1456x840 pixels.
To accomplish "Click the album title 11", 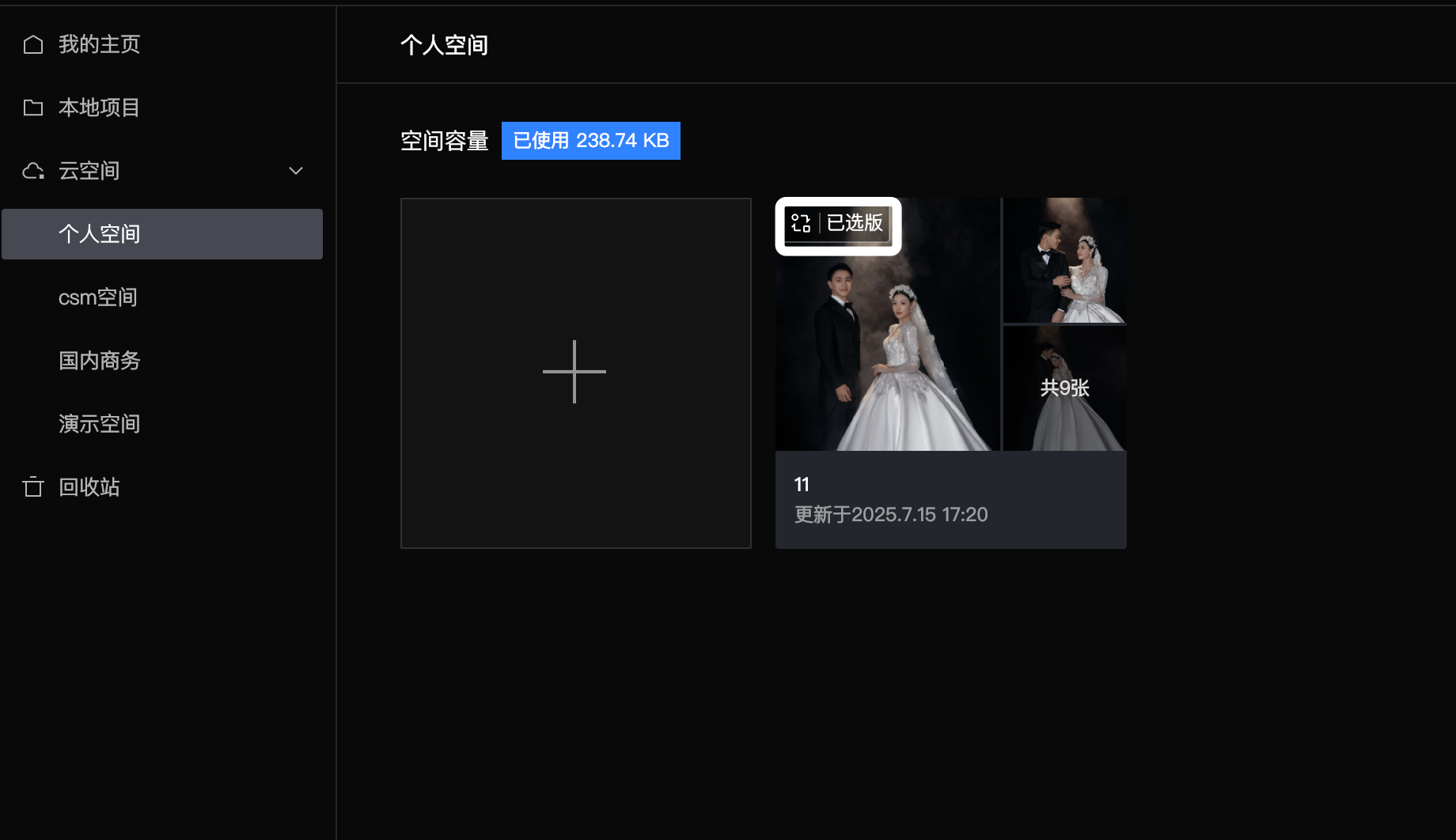I will pyautogui.click(x=802, y=484).
